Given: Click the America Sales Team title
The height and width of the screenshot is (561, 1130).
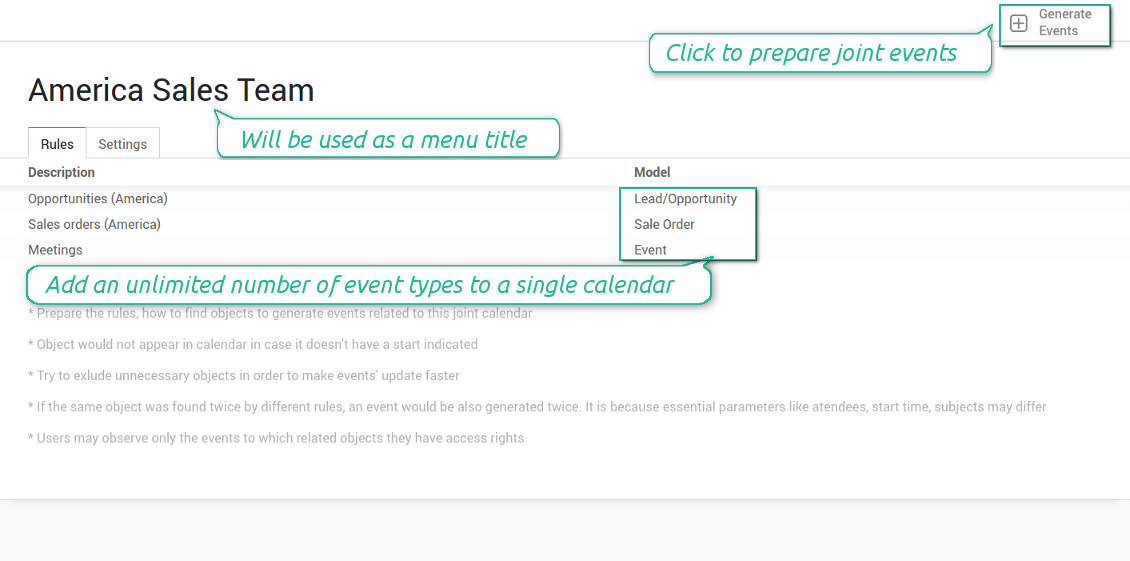Looking at the screenshot, I should coord(171,91).
